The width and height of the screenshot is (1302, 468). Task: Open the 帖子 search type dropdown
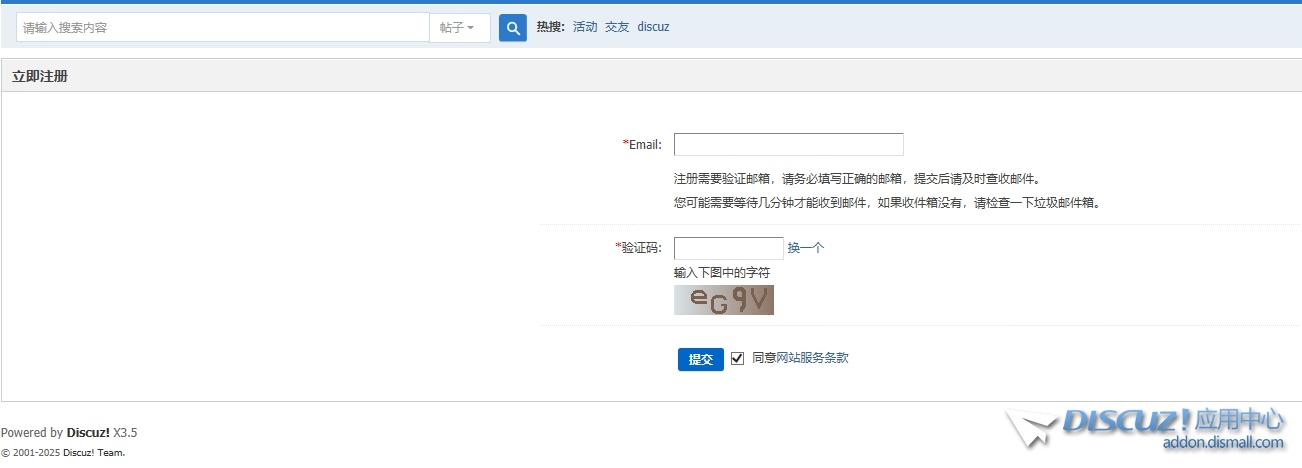point(460,27)
